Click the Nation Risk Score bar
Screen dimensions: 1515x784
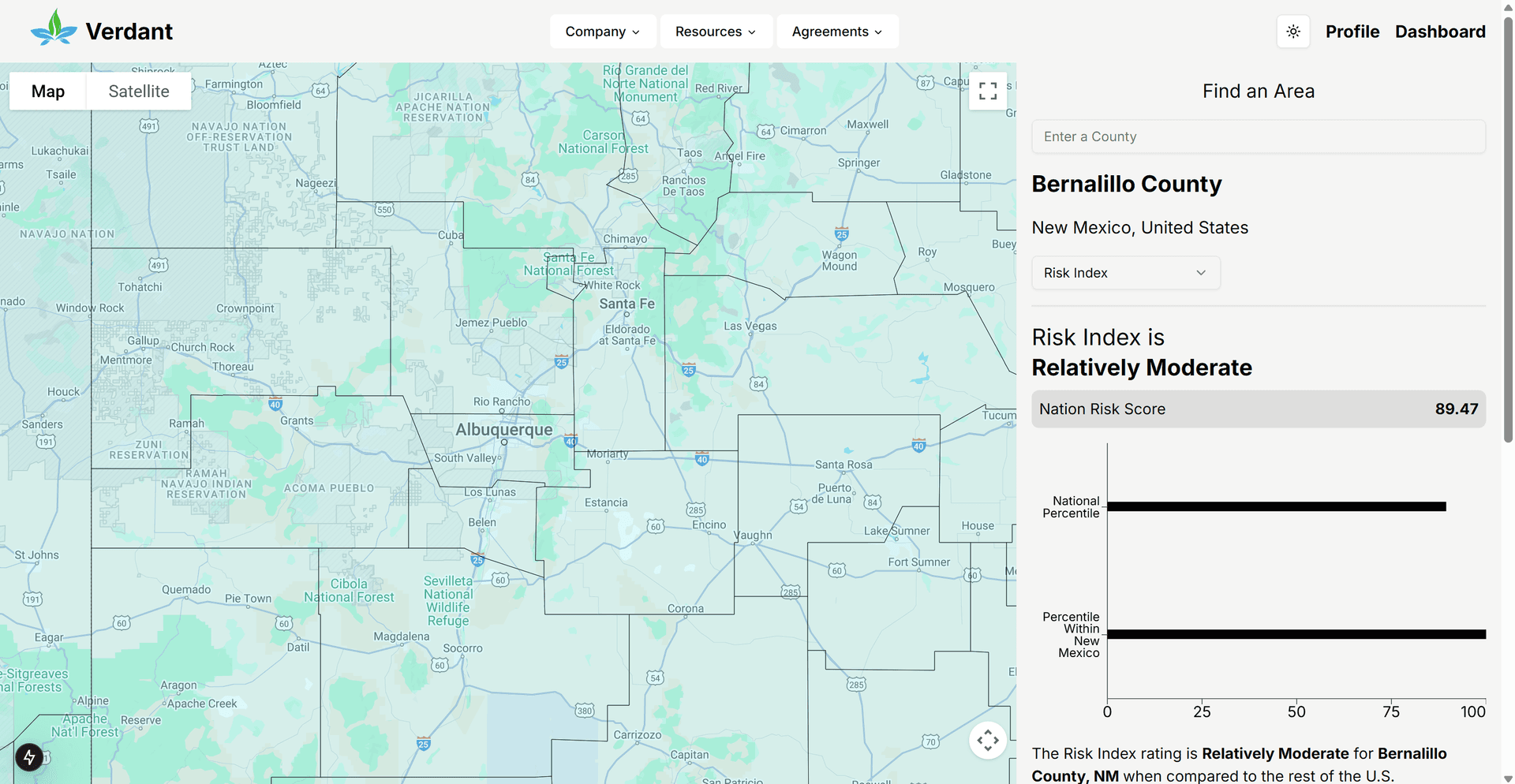click(1259, 409)
